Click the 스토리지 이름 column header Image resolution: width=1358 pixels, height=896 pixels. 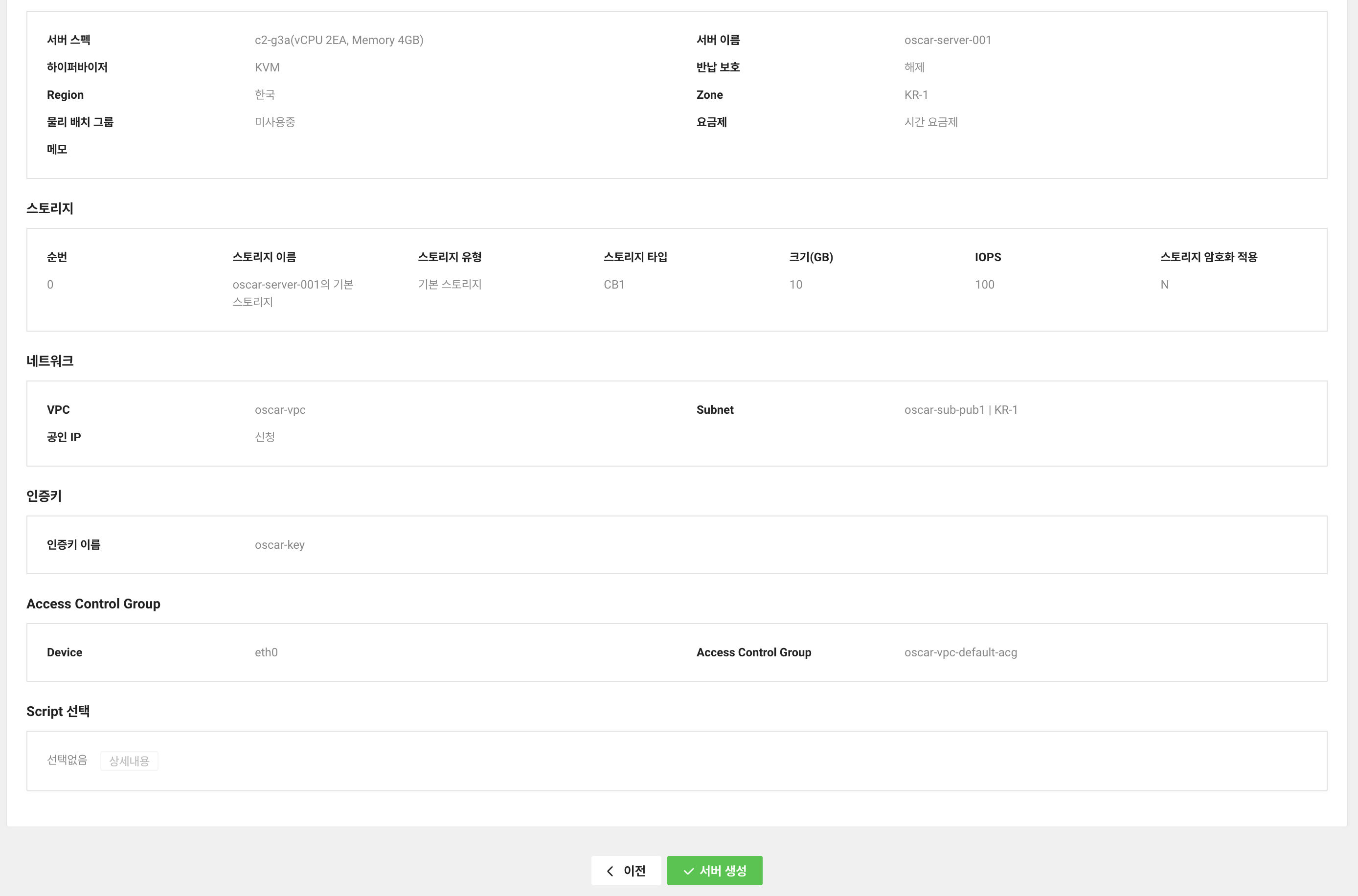(x=264, y=257)
